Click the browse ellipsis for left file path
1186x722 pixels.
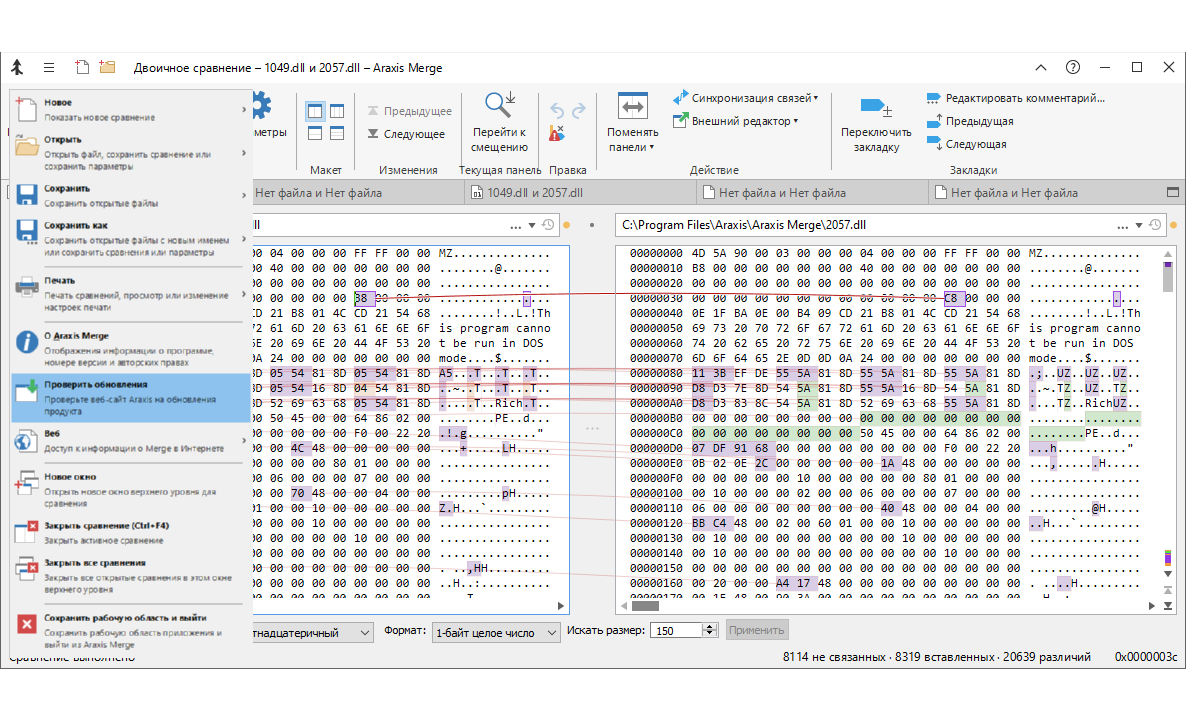pyautogui.click(x=515, y=225)
